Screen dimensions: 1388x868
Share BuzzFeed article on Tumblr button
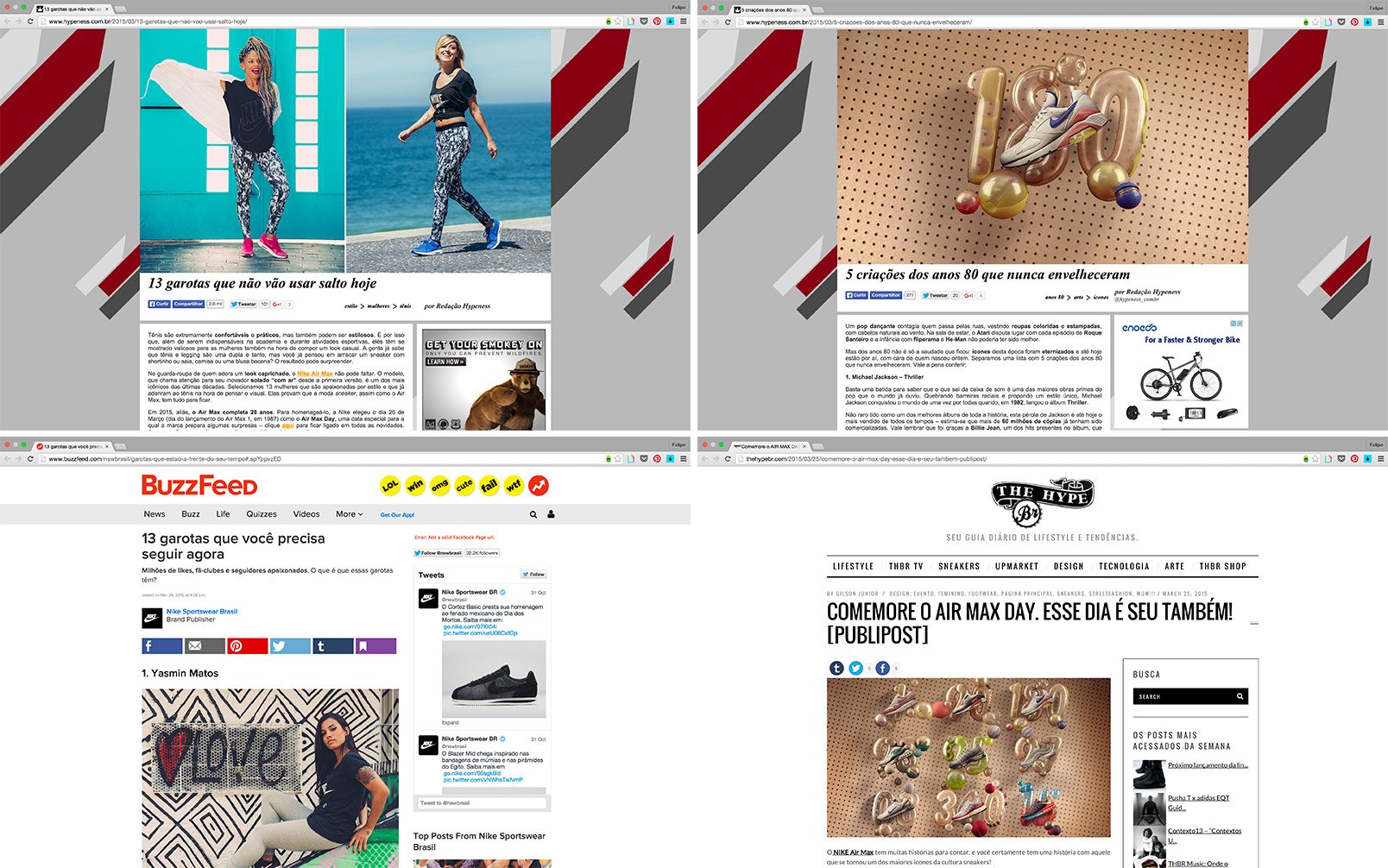point(333,645)
